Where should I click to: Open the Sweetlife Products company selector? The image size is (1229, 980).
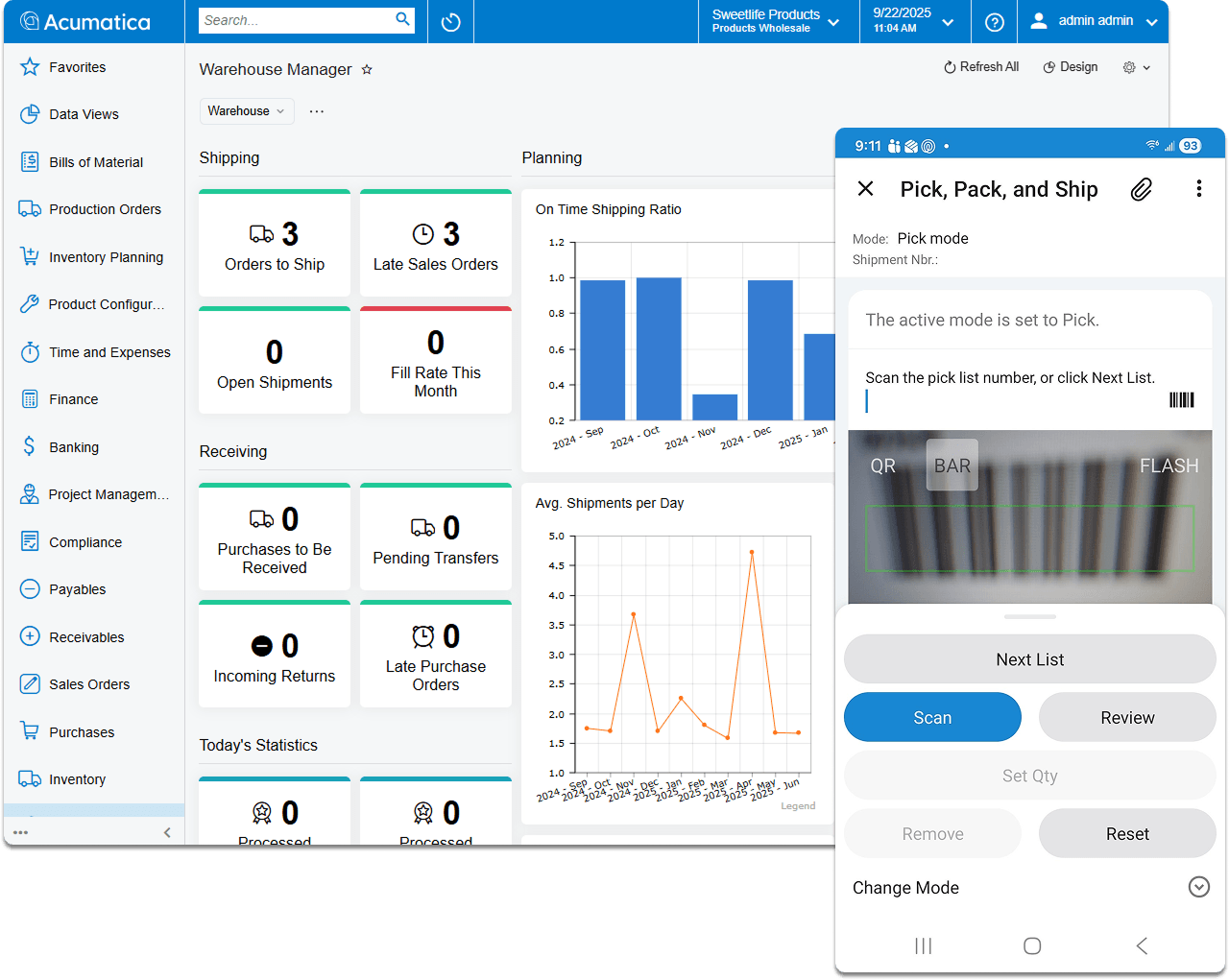click(x=776, y=21)
